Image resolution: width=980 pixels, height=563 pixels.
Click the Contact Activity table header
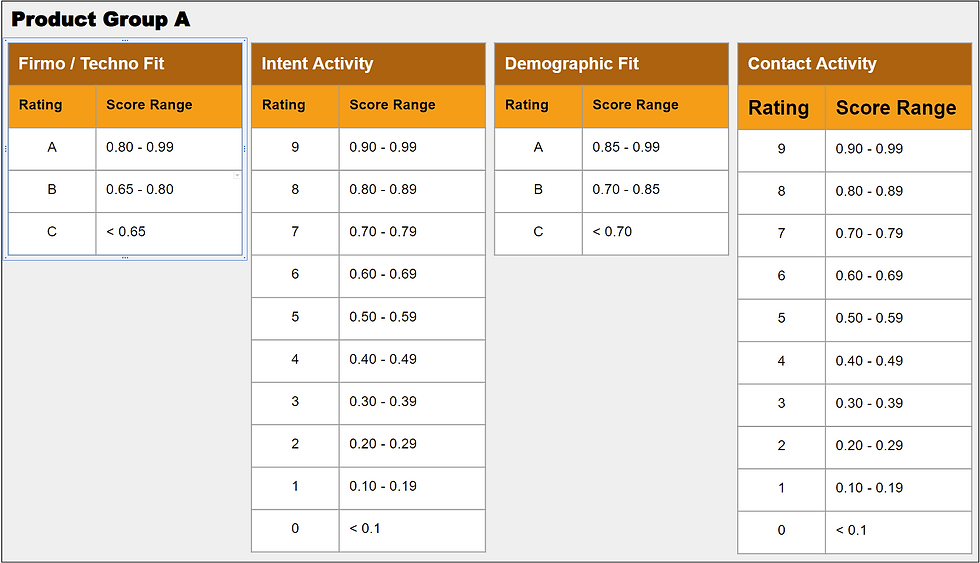click(x=854, y=64)
